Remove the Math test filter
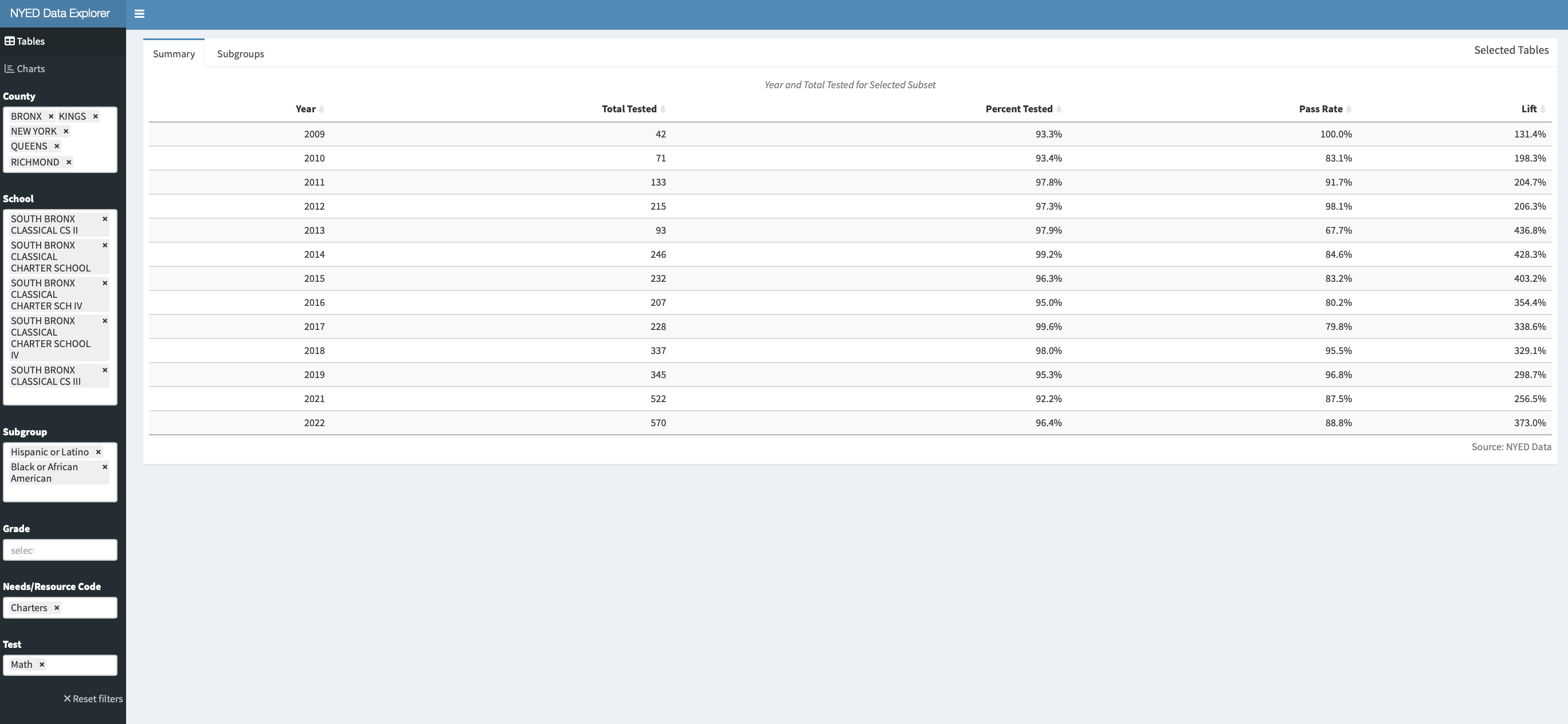Viewport: 1568px width, 724px height. (x=41, y=664)
